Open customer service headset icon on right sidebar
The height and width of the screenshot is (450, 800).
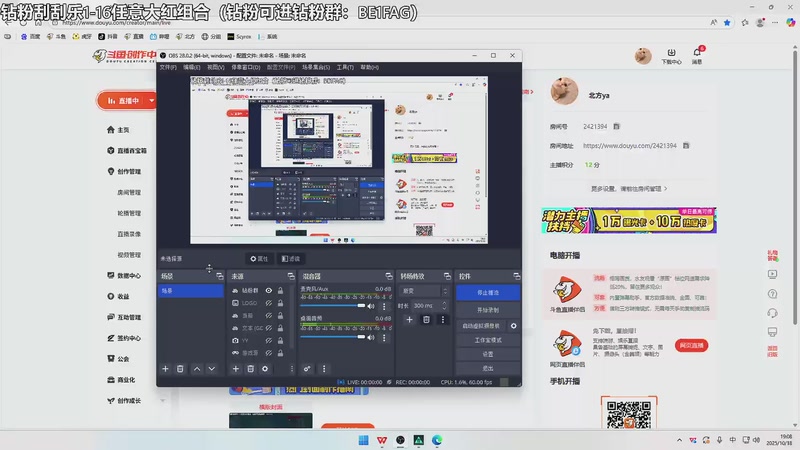(x=772, y=313)
